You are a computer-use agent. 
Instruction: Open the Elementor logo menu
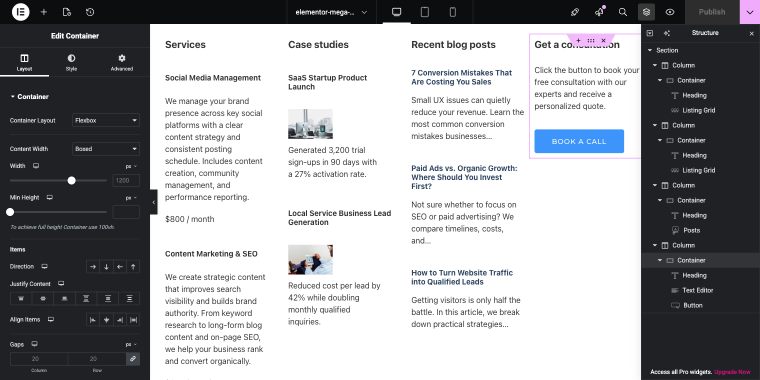tap(21, 12)
